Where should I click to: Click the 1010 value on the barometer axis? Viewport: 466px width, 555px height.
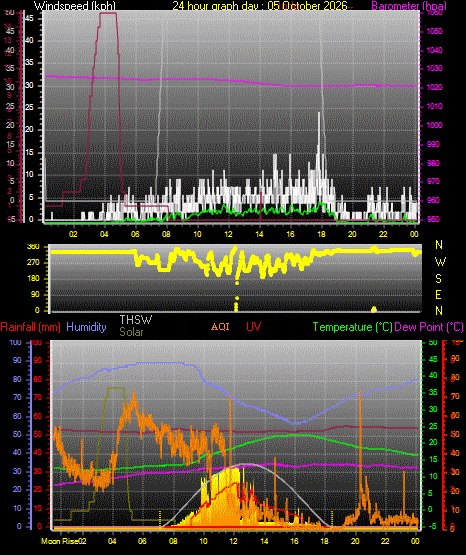(434, 106)
